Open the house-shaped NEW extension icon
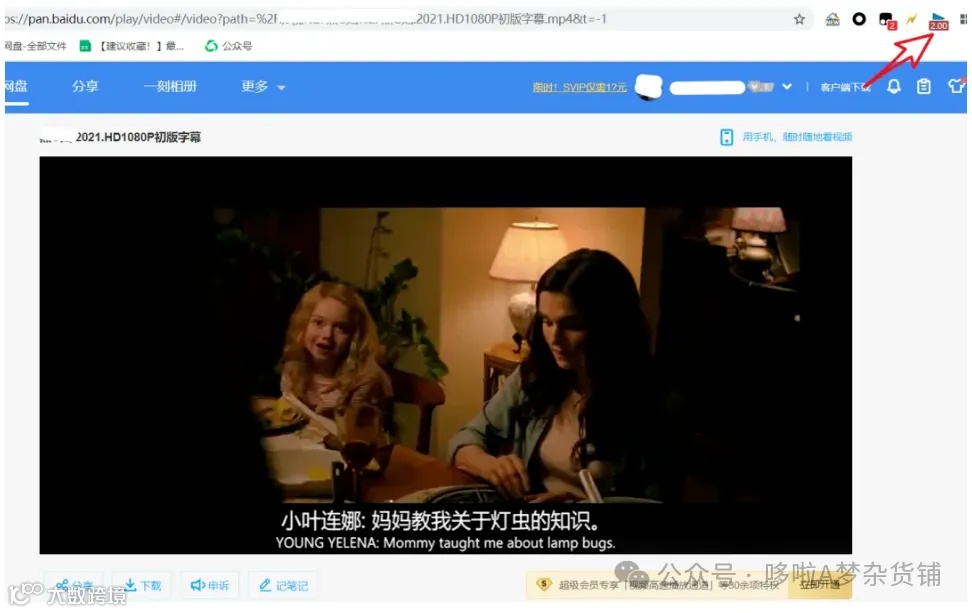 (x=833, y=19)
